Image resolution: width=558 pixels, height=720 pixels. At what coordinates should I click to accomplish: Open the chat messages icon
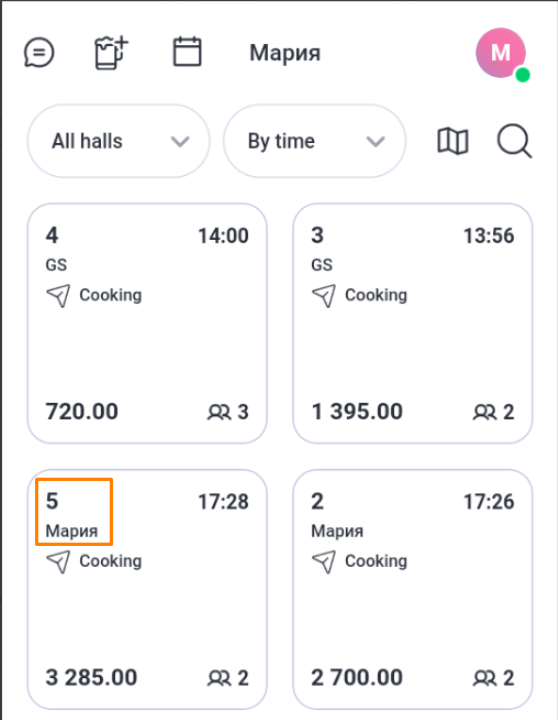point(39,52)
